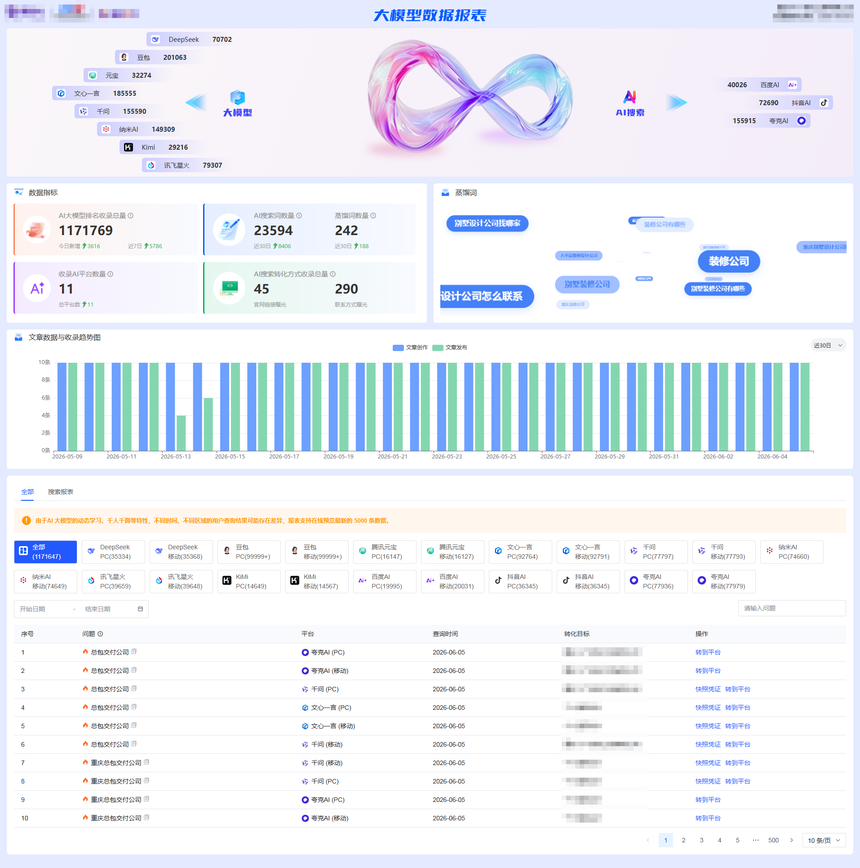Switch to the 搜索报表 tab
860x868 pixels.
[60, 492]
